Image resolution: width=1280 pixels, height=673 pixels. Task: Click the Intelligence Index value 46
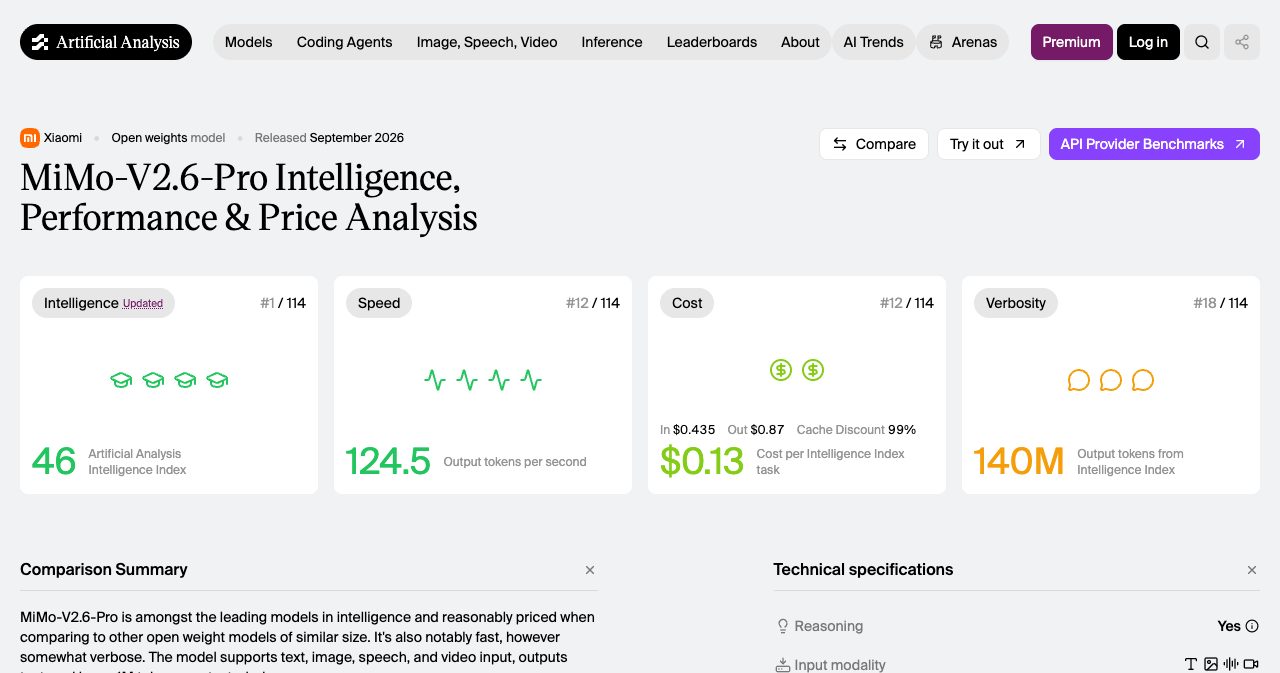54,461
